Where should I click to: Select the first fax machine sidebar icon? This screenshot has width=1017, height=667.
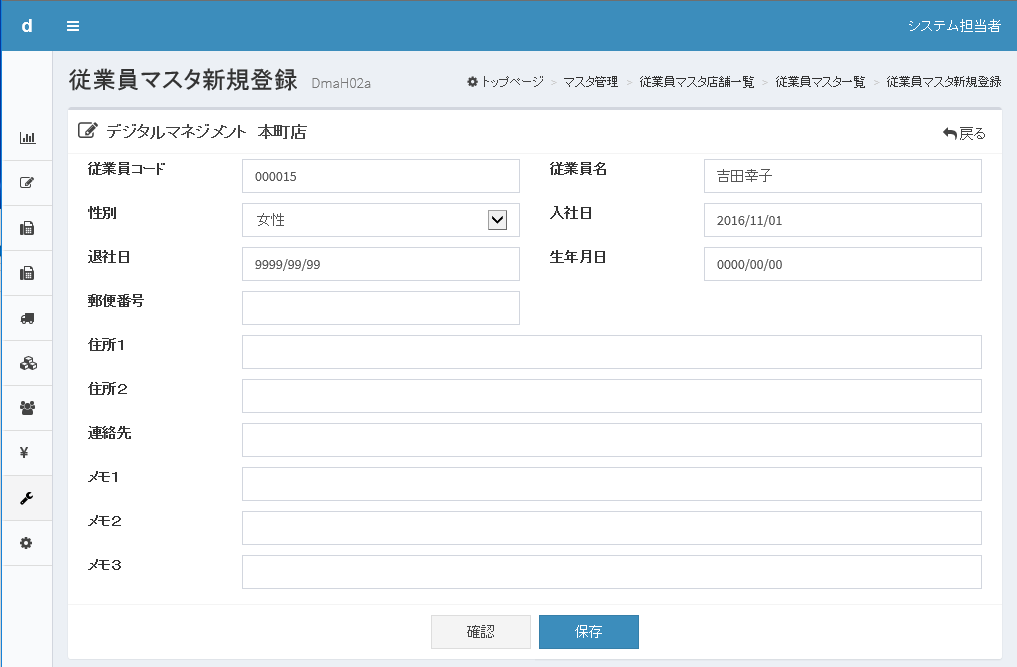(x=27, y=228)
